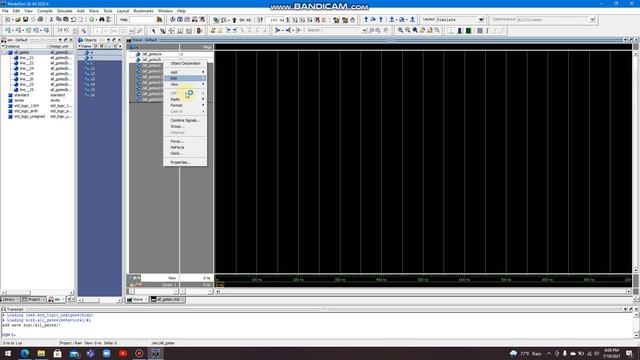This screenshot has width=640, height=360.
Task: Open the File menu
Action: pyautogui.click(x=5, y=11)
